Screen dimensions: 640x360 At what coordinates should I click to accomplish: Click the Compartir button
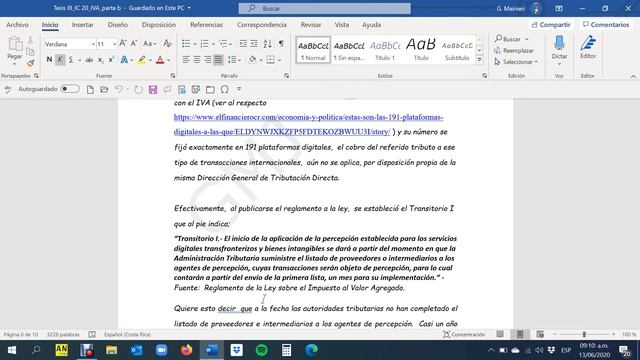tap(551, 24)
